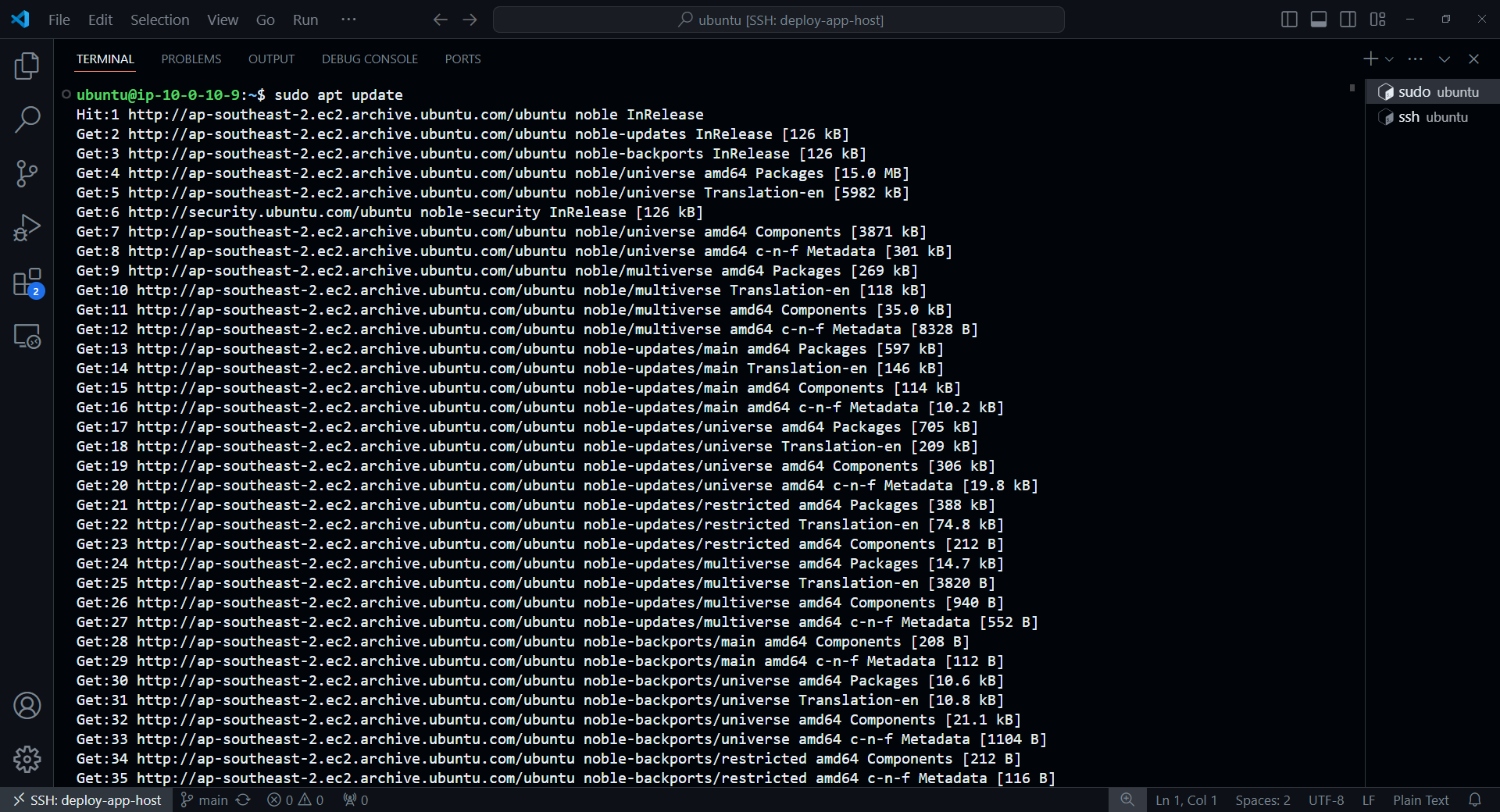This screenshot has width=1500, height=812.
Task: Open the File menu
Action: tap(59, 20)
